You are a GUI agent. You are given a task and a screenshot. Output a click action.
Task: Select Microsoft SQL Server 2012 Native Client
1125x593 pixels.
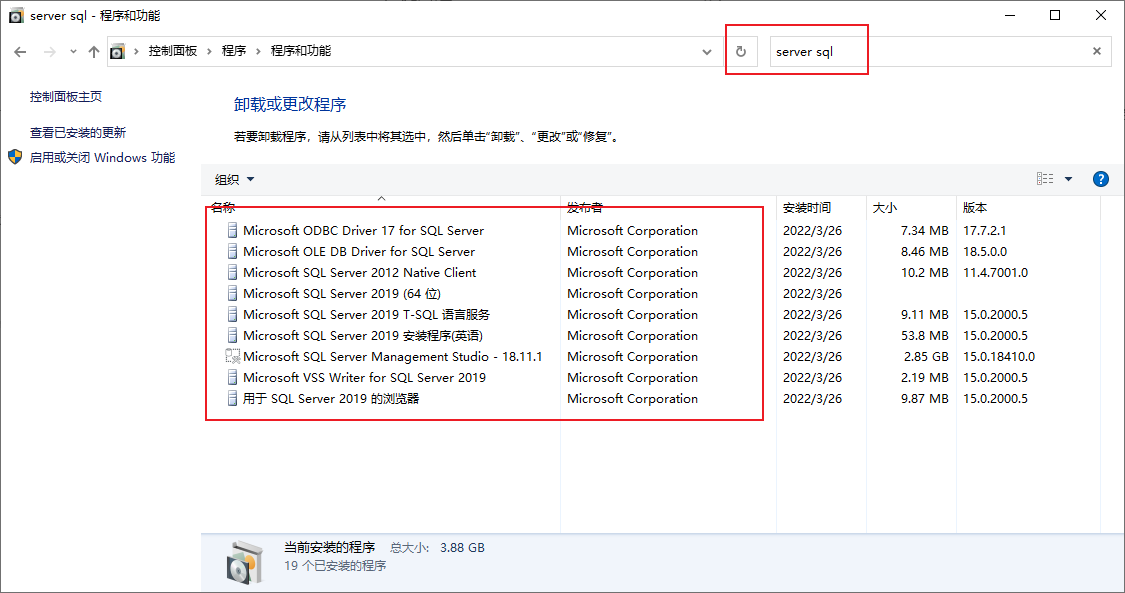coord(359,272)
